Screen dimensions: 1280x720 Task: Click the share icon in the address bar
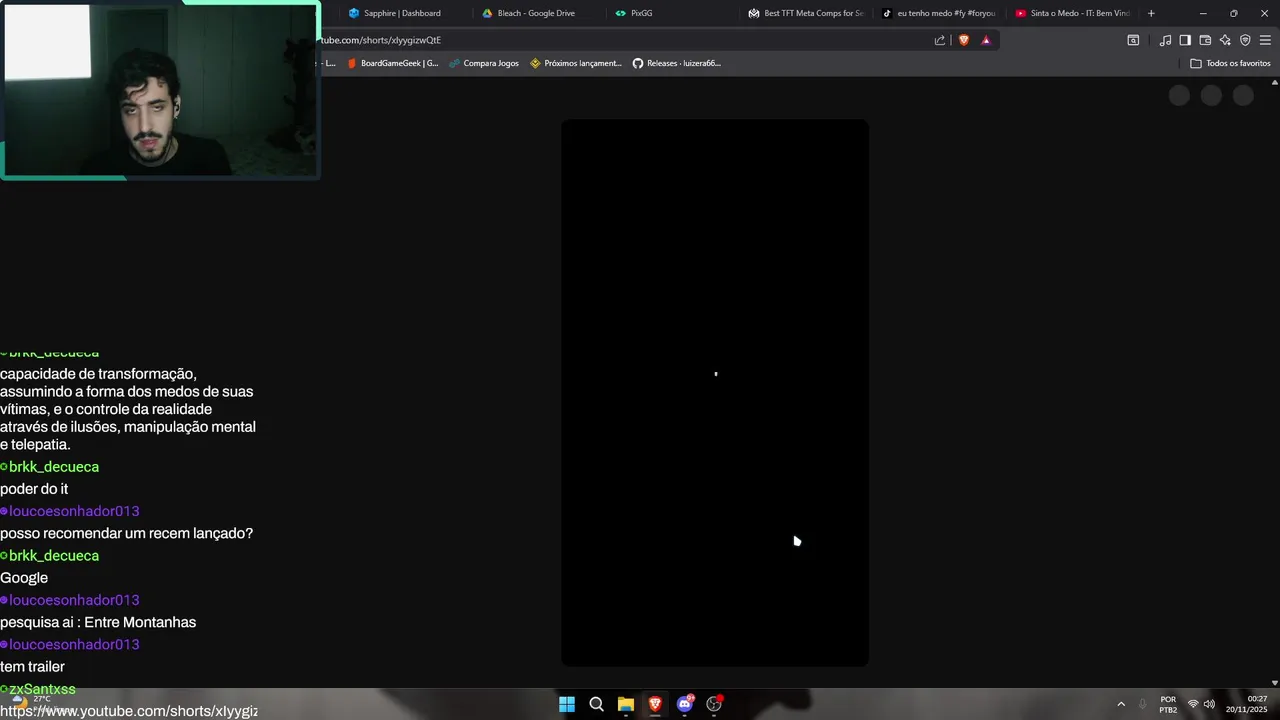(940, 40)
